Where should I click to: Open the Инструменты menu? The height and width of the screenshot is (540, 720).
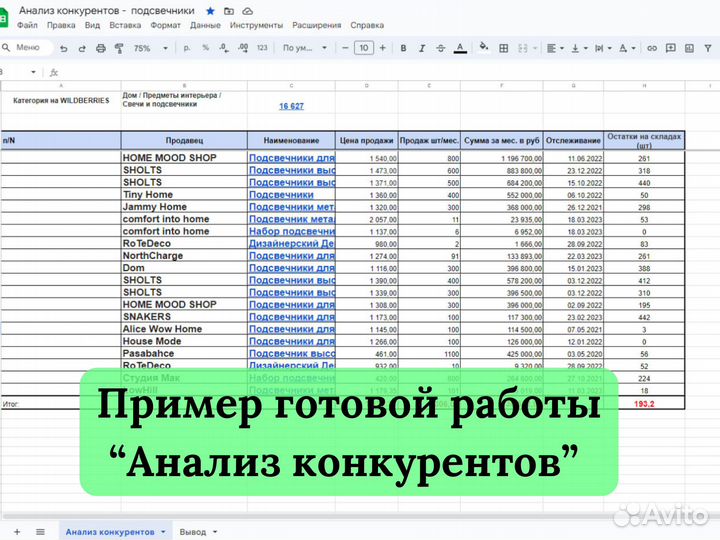(x=256, y=25)
